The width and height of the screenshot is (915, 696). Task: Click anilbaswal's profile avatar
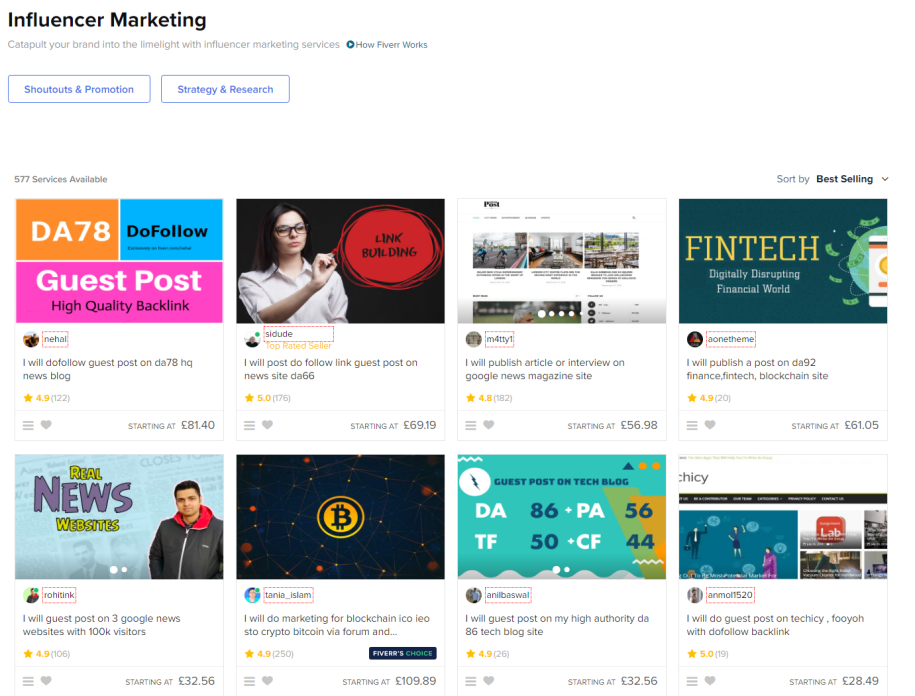[473, 595]
